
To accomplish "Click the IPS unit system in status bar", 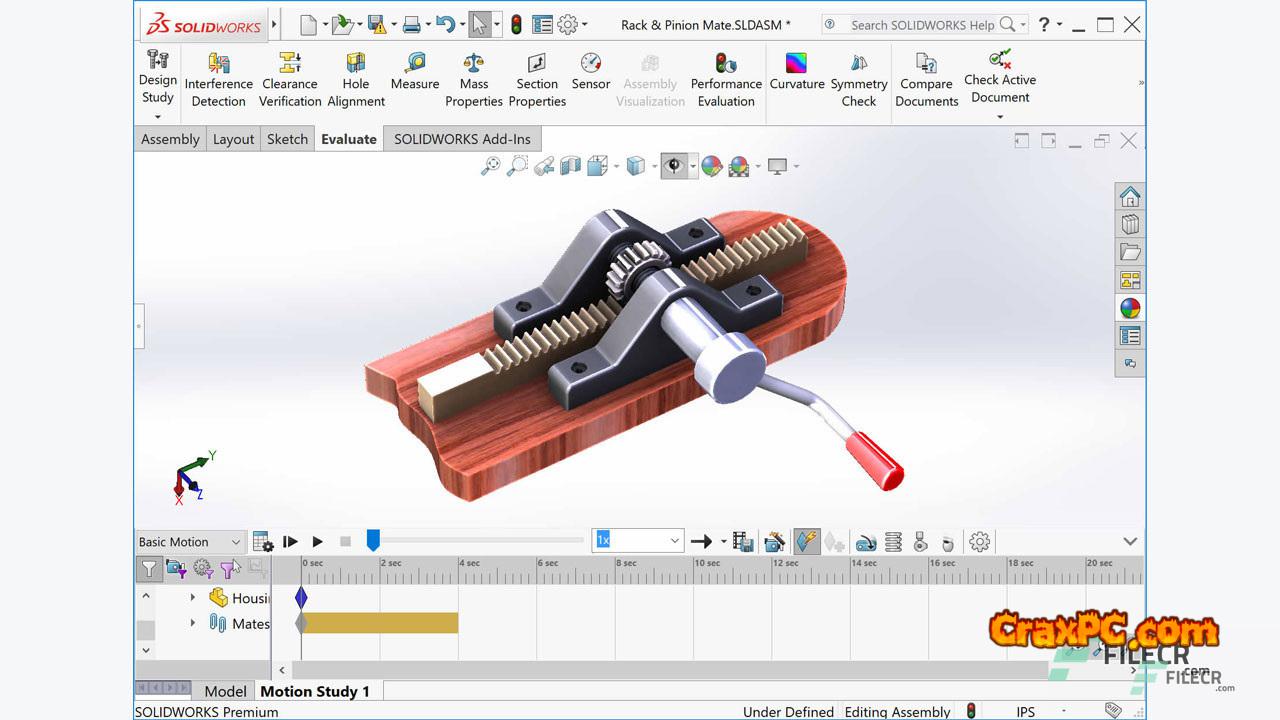I will pos(1026,712).
